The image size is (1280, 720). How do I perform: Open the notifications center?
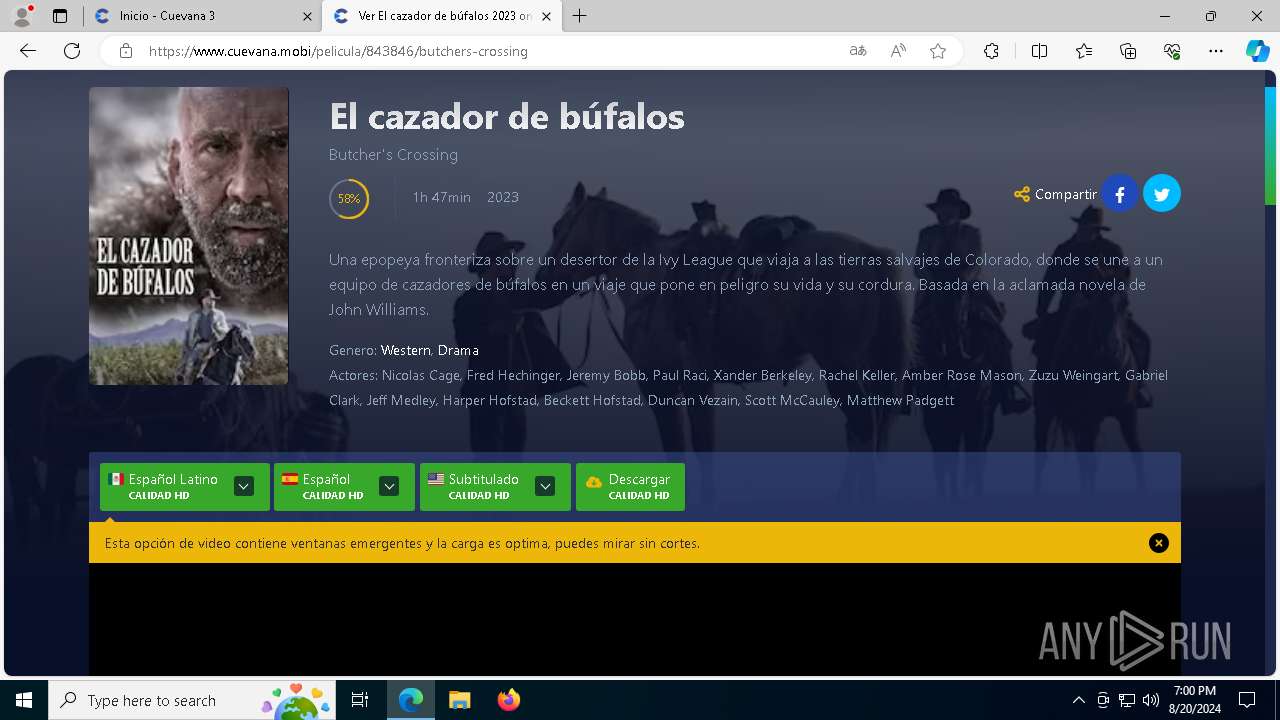(x=1247, y=700)
